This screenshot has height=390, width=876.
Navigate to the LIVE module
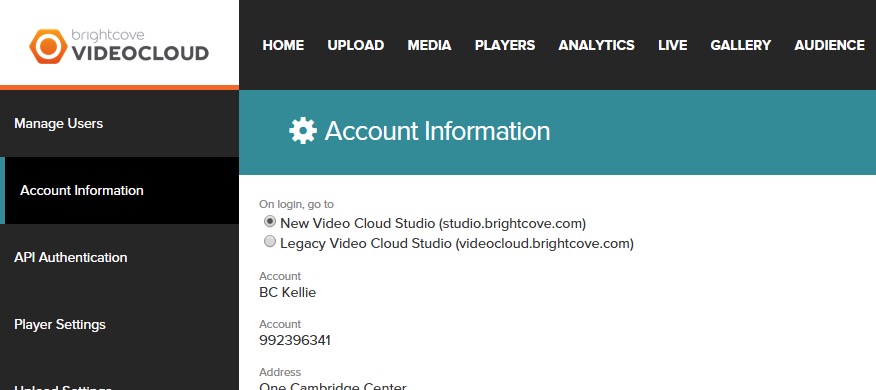click(x=673, y=45)
